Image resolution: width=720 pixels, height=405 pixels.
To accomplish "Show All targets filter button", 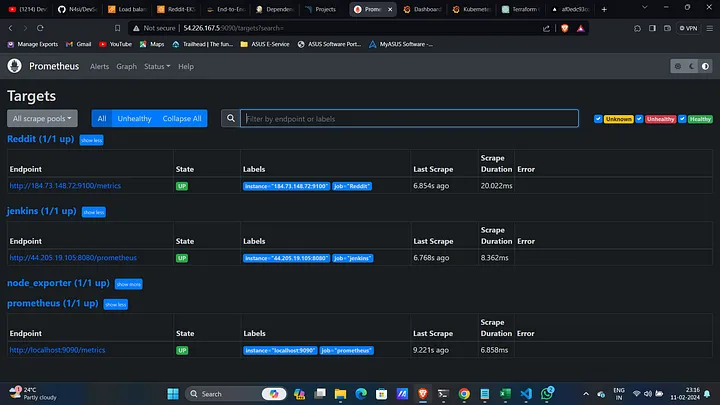I will click(x=101, y=118).
